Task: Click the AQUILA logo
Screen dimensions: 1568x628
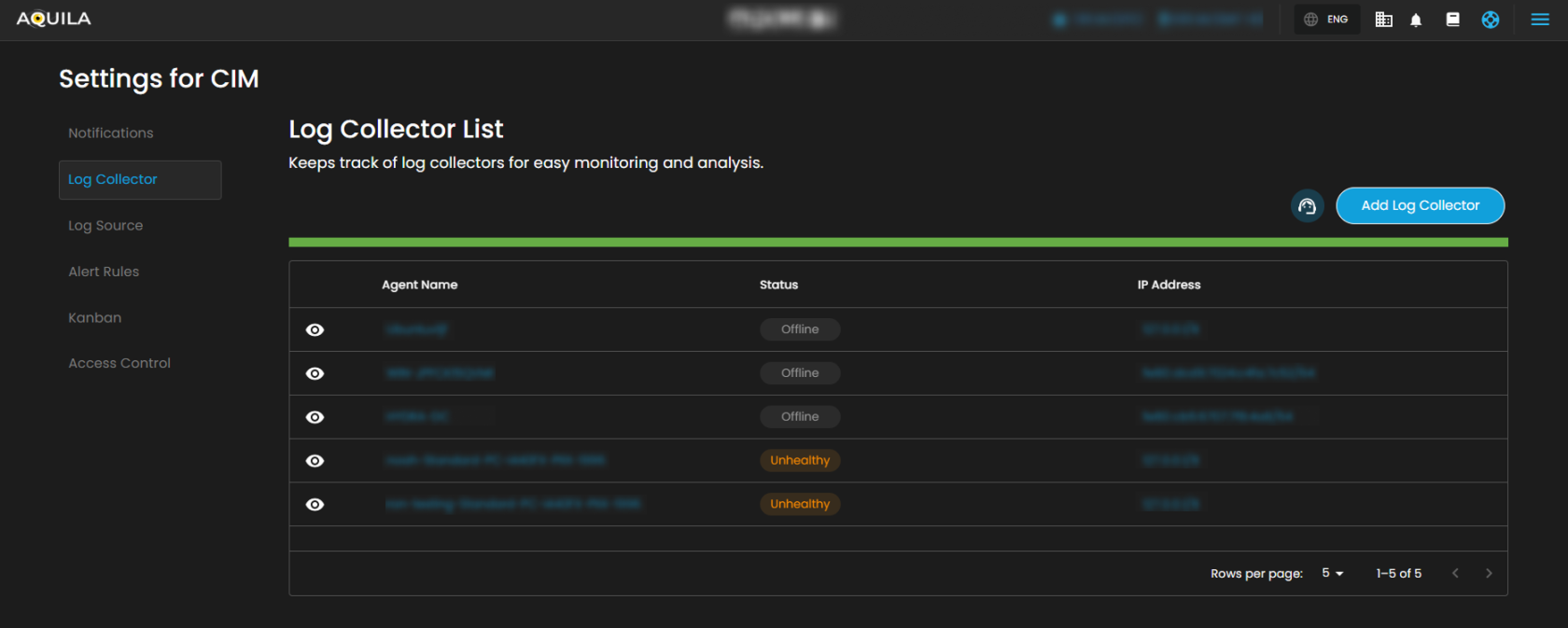Action: [x=54, y=19]
